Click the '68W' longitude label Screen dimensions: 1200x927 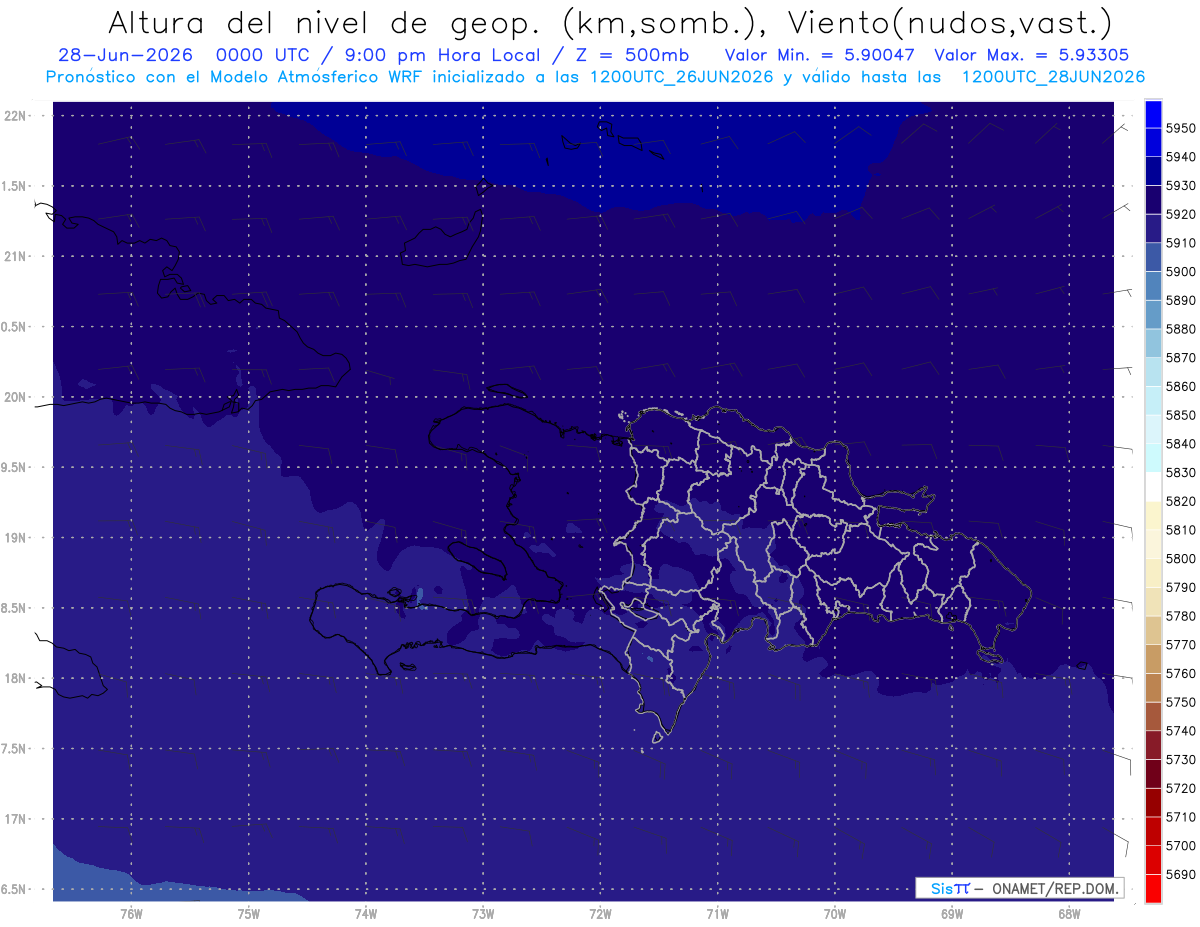click(1069, 913)
